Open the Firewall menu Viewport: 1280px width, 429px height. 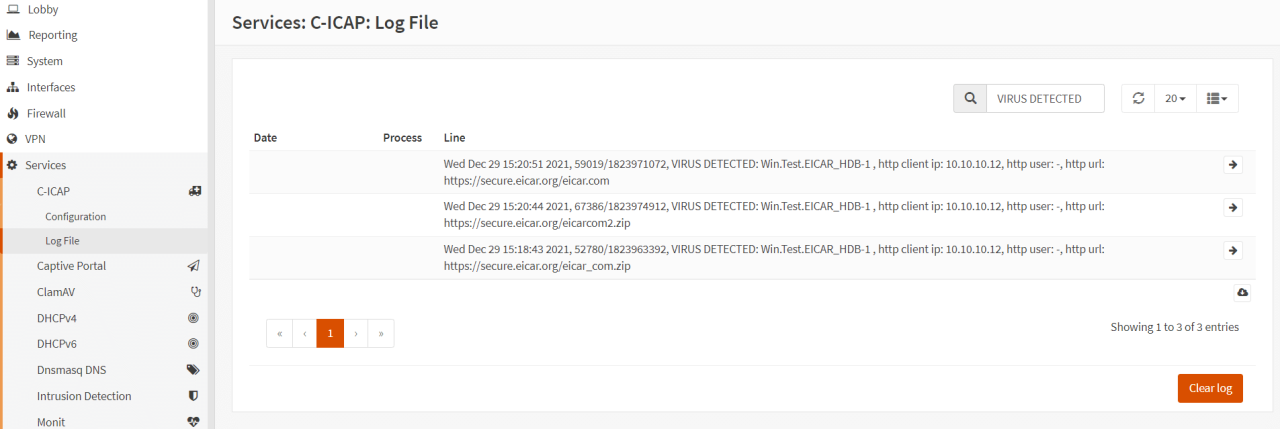[46, 113]
